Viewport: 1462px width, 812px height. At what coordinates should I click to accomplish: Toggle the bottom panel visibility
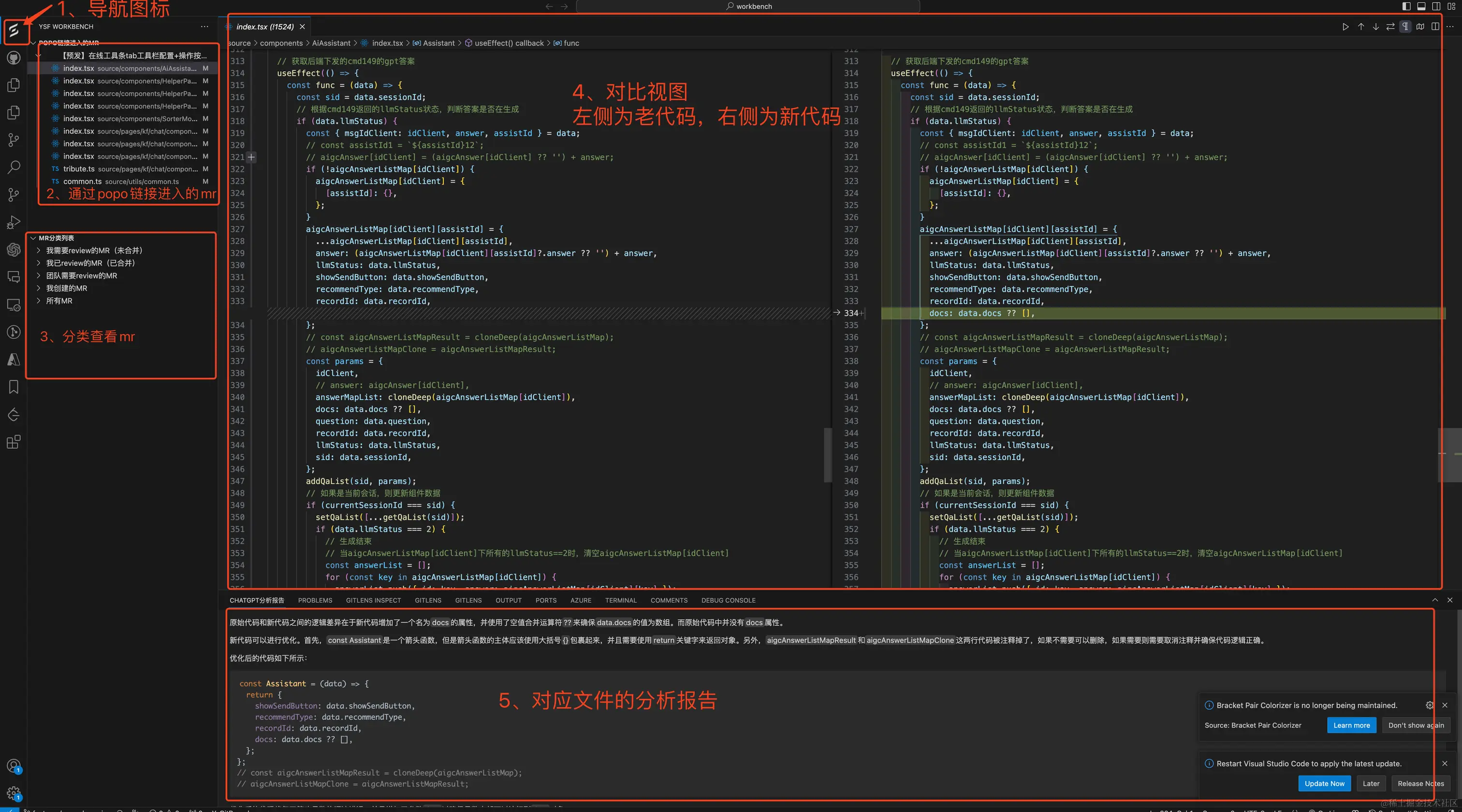click(1421, 6)
